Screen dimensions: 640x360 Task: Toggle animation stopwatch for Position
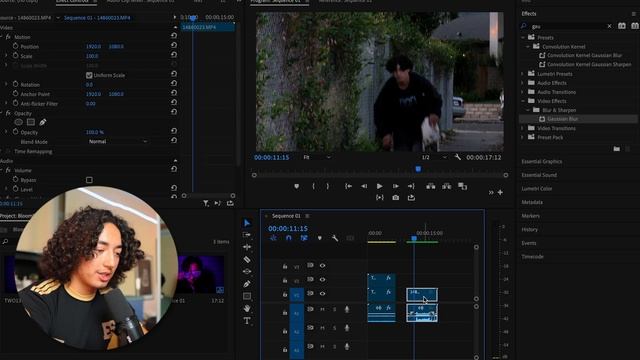[16, 46]
